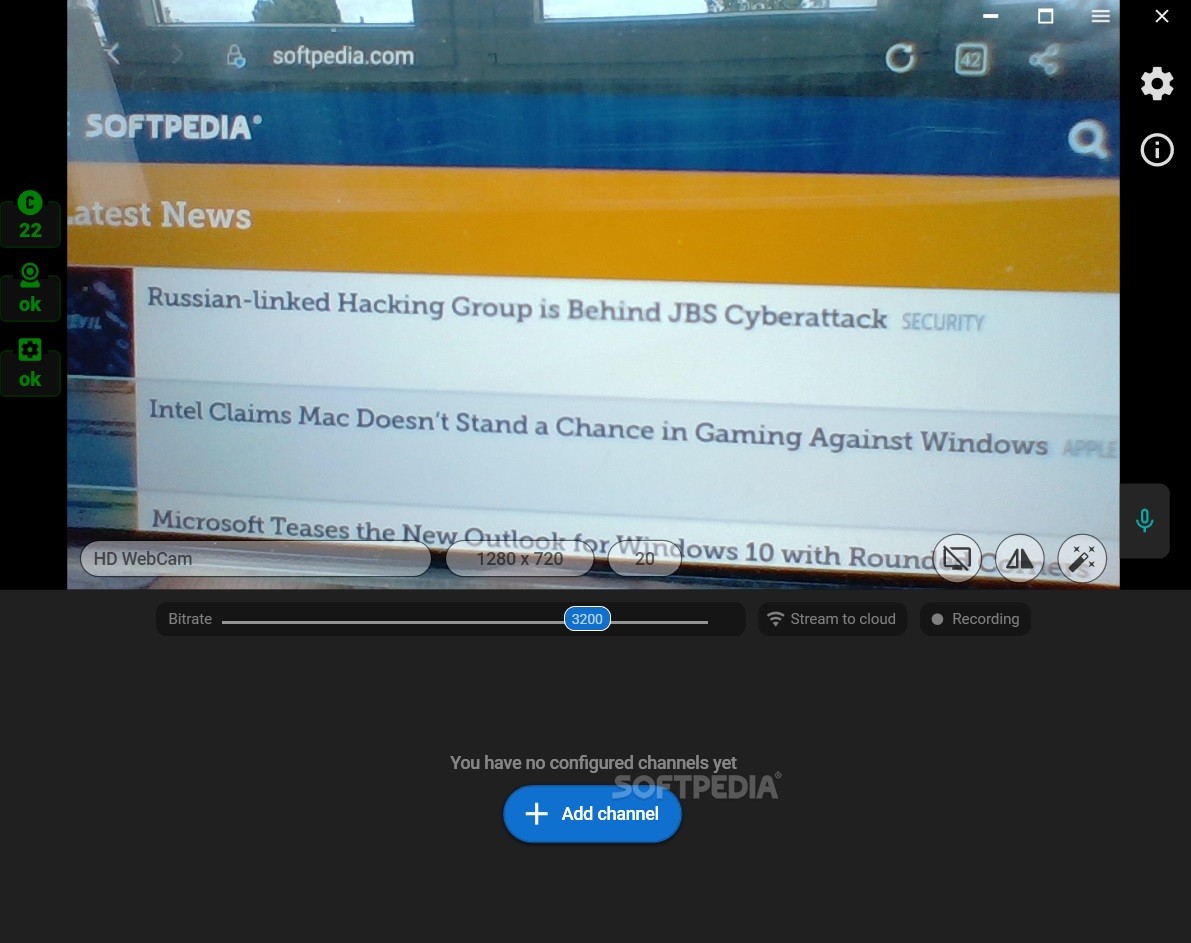Toggle the Recording button
The width and height of the screenshot is (1191, 943).
[975, 619]
